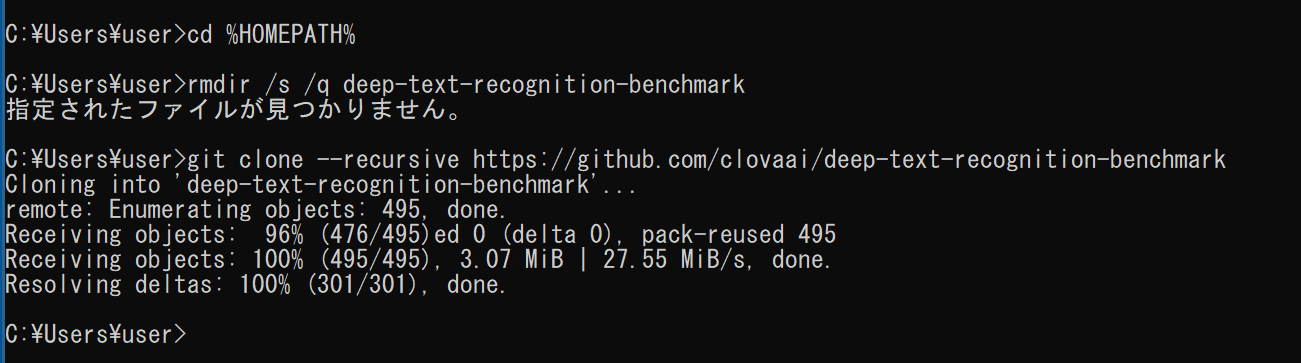Click the 'Resolving deltas: 100%' output line
The height and width of the screenshot is (363, 1301).
coord(256,285)
